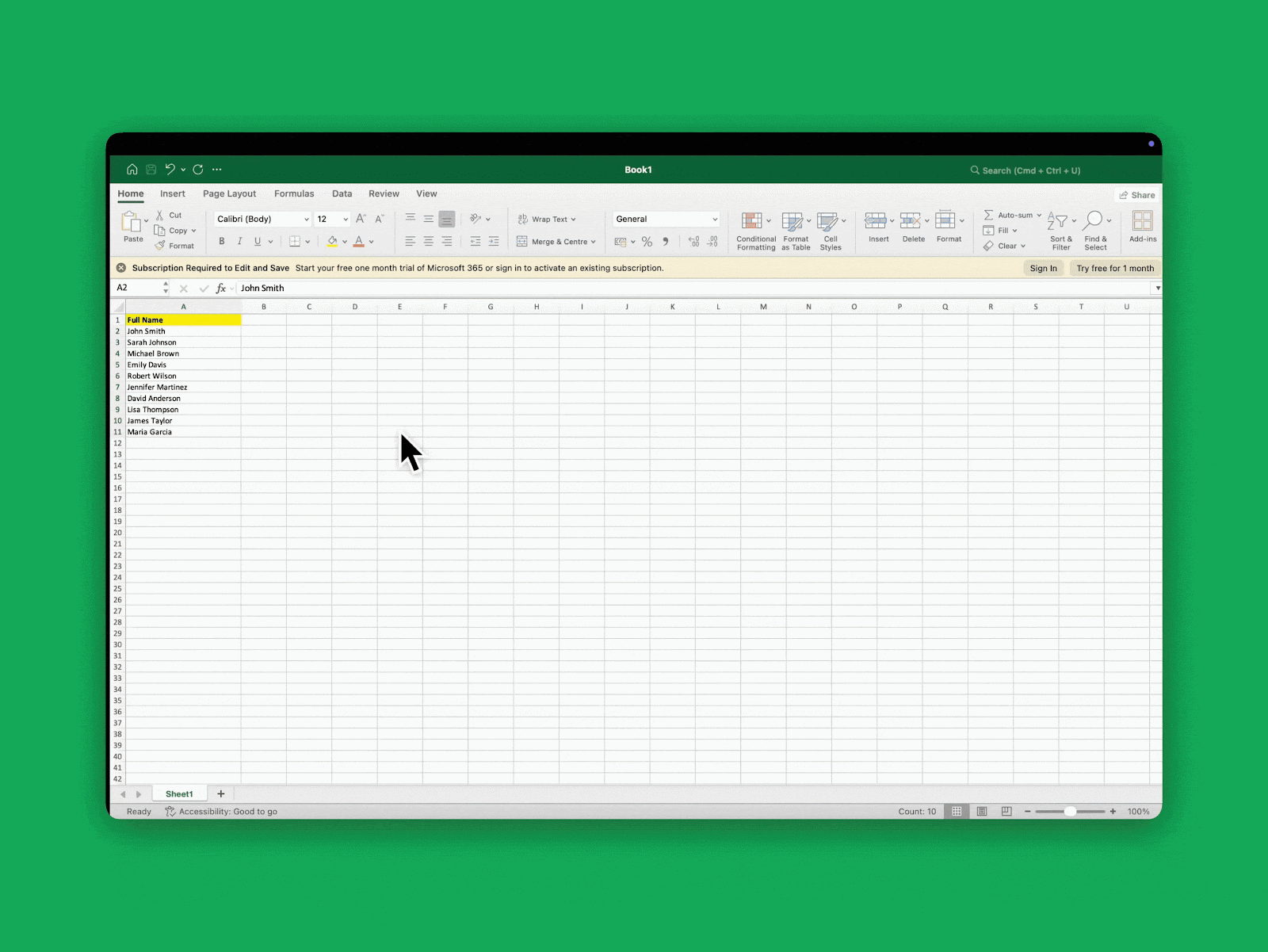Image resolution: width=1268 pixels, height=952 pixels.
Task: Toggle Wrap Text on
Action: (548, 219)
